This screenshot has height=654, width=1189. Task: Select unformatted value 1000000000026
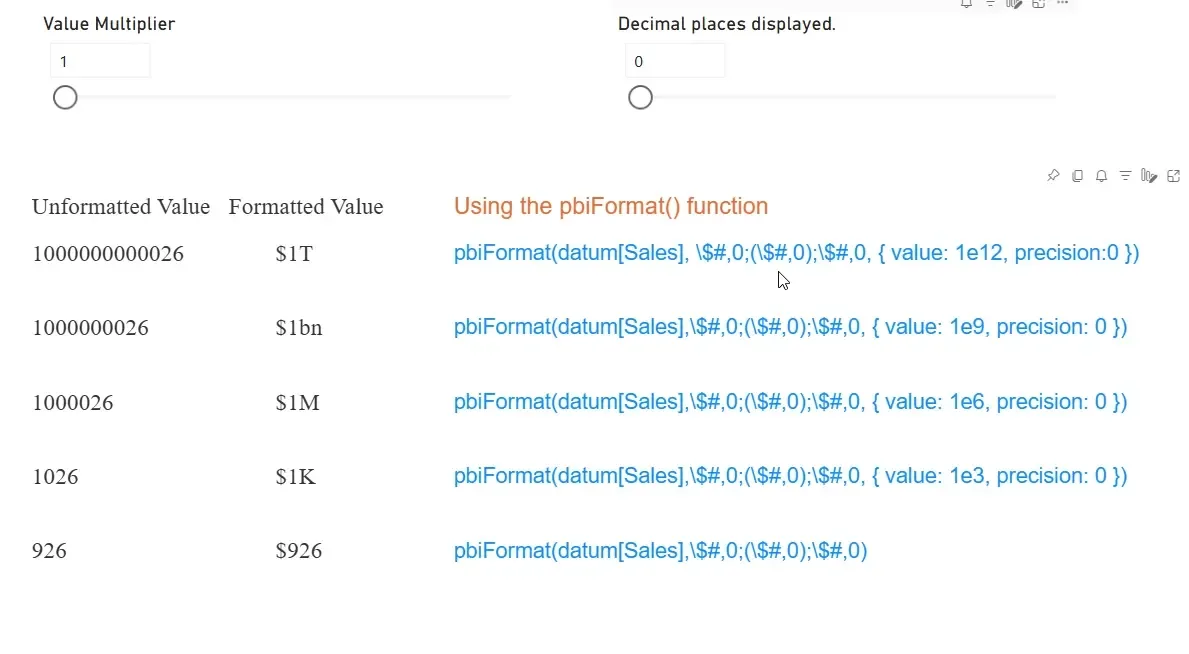pos(108,253)
